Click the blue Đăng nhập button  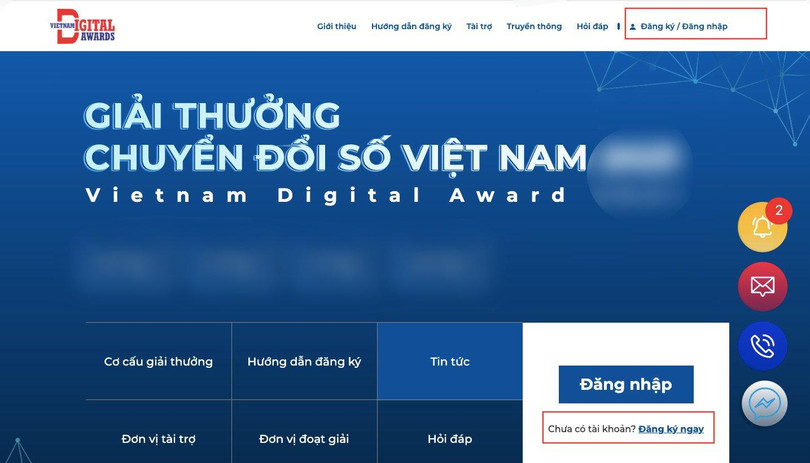[626, 384]
